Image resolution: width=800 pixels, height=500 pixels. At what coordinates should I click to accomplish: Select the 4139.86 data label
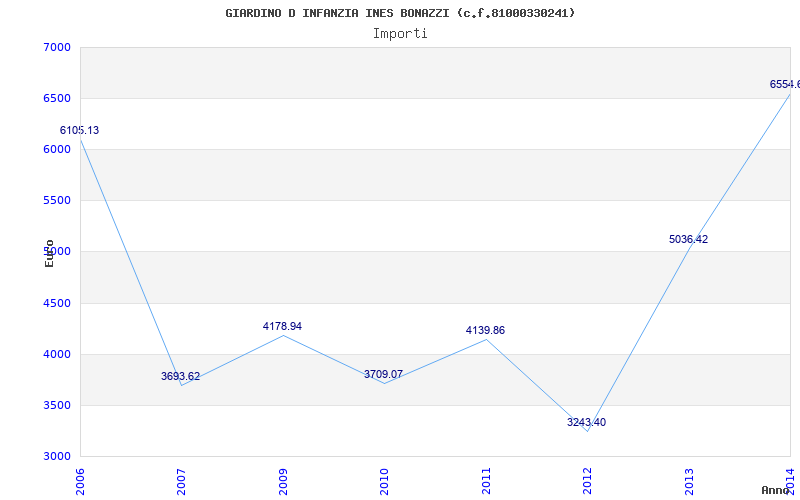point(485,330)
